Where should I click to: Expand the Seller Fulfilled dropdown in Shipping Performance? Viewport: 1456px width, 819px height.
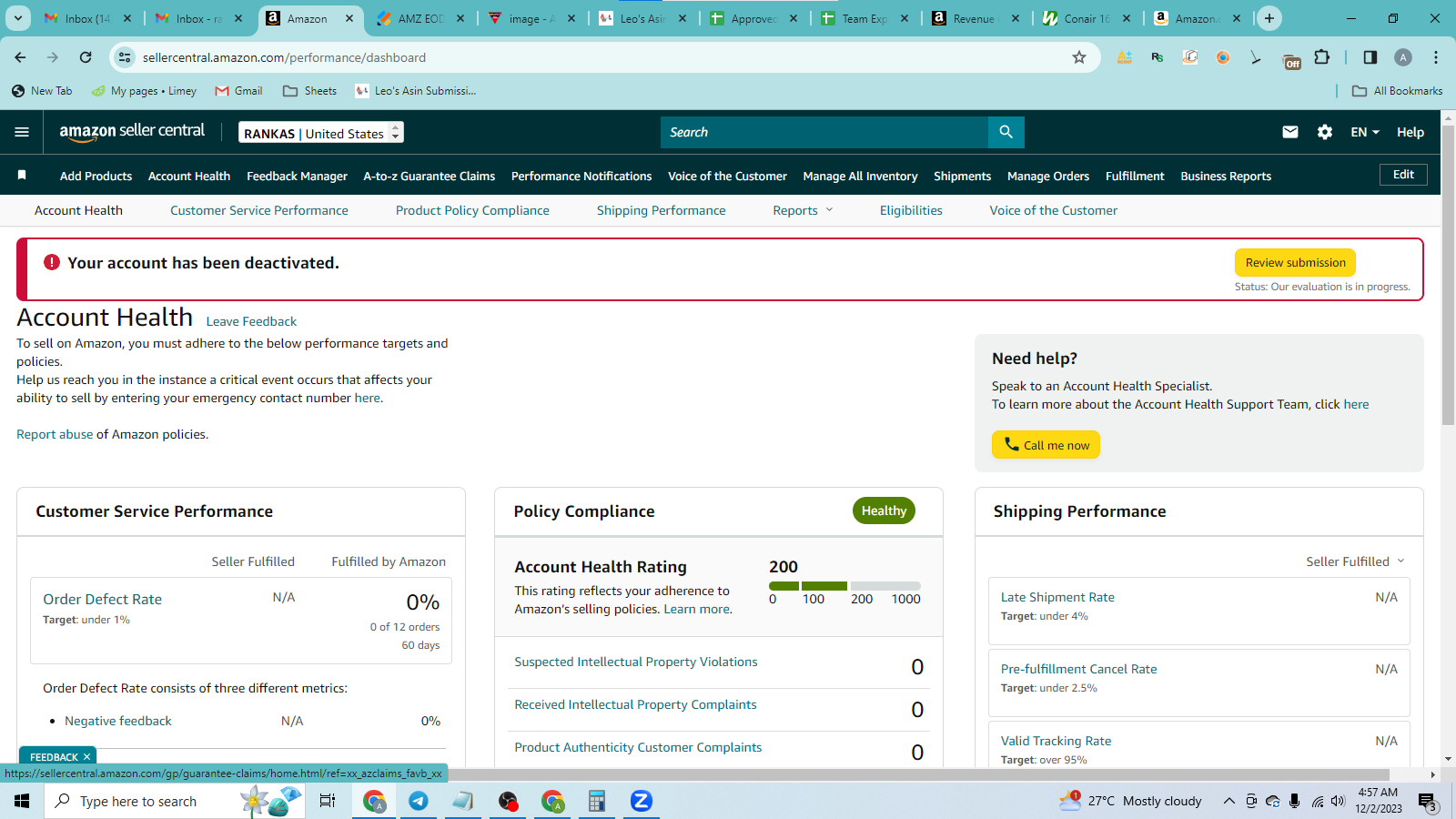[1356, 561]
